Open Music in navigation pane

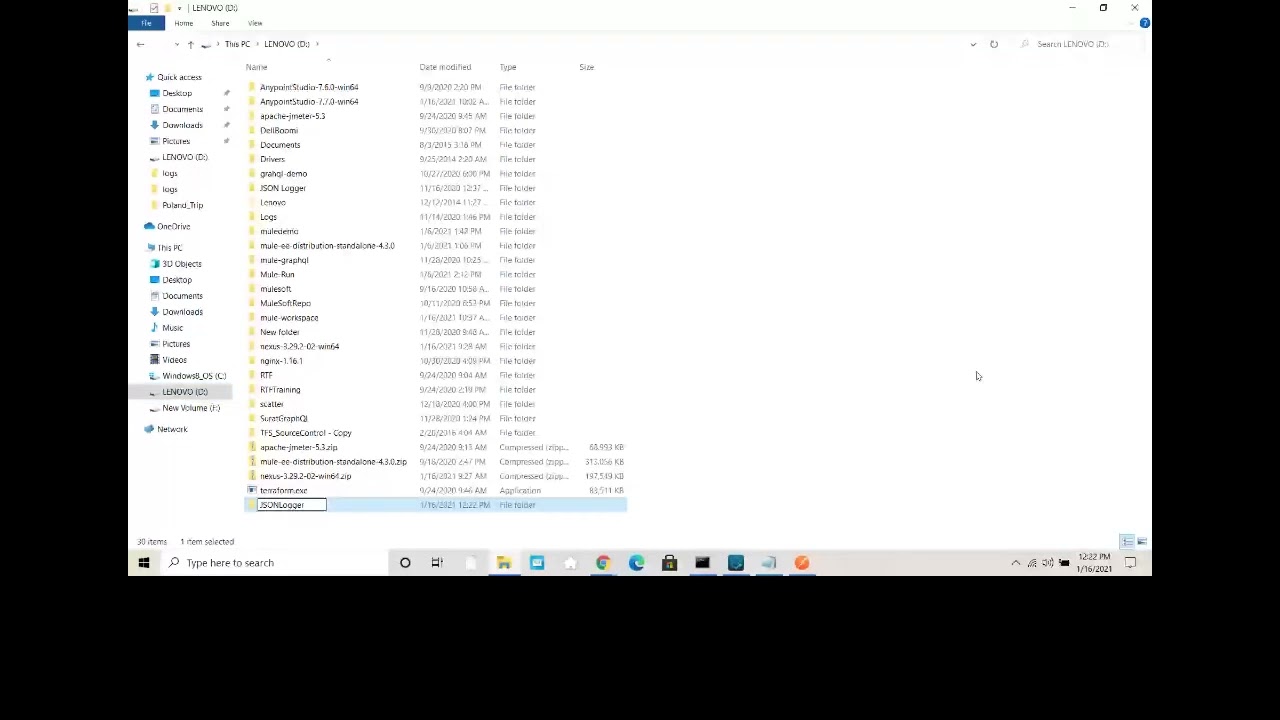tap(172, 328)
